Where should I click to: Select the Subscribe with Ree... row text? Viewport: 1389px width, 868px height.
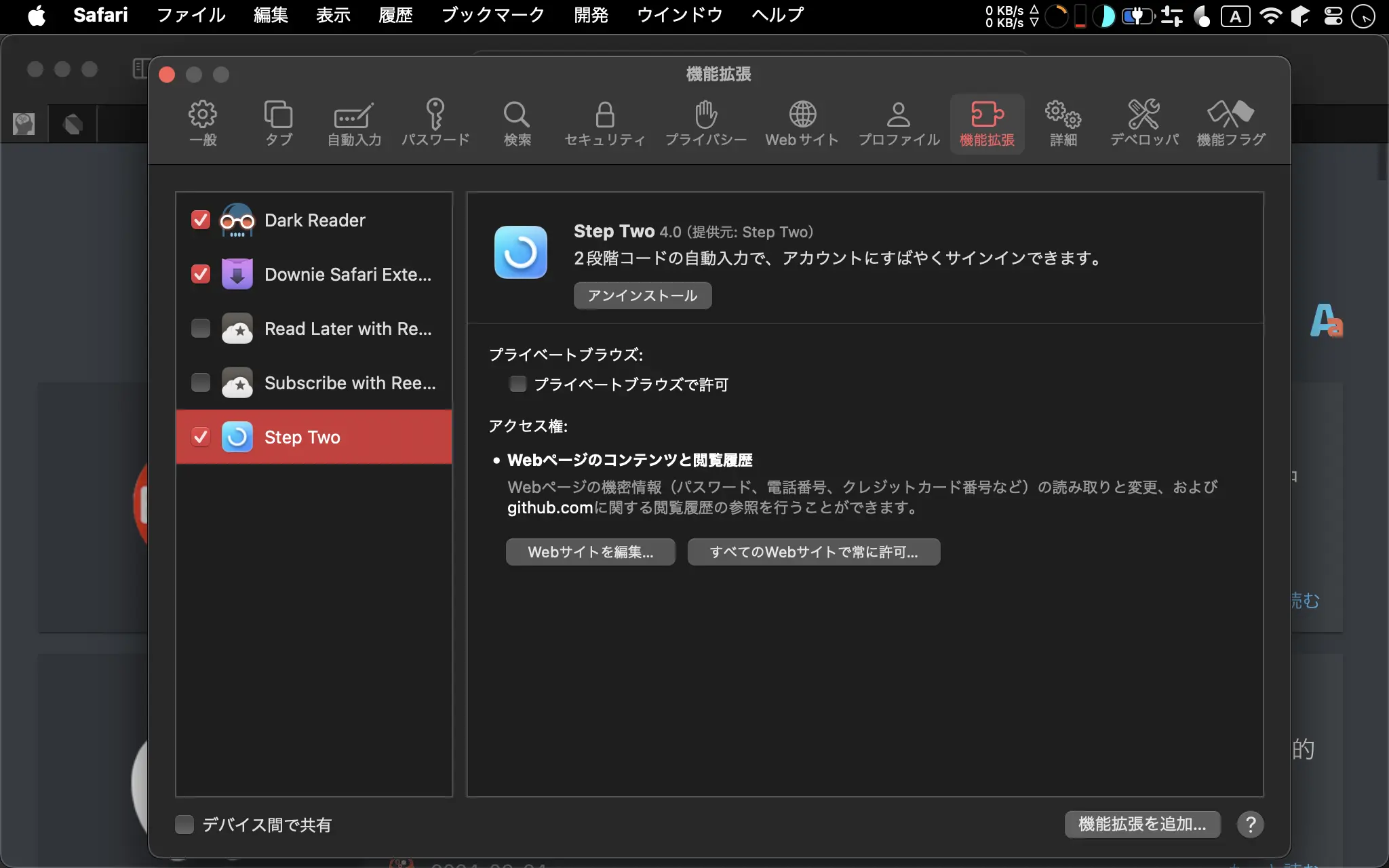tap(350, 383)
